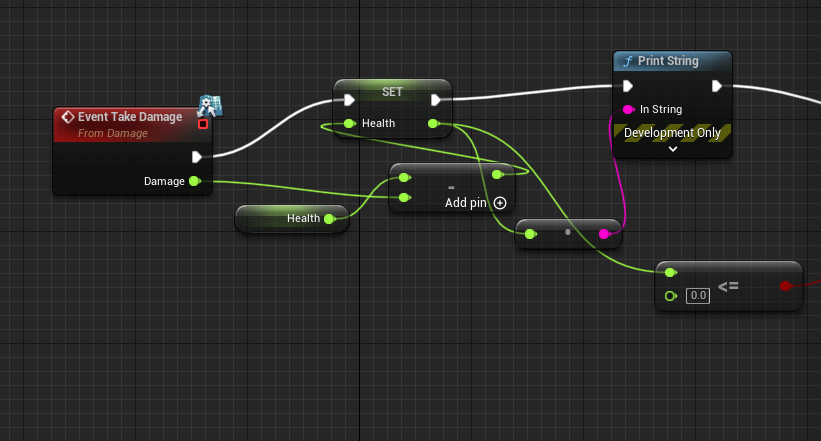Click the green Damage output pin
The image size is (821, 441).
194,181
